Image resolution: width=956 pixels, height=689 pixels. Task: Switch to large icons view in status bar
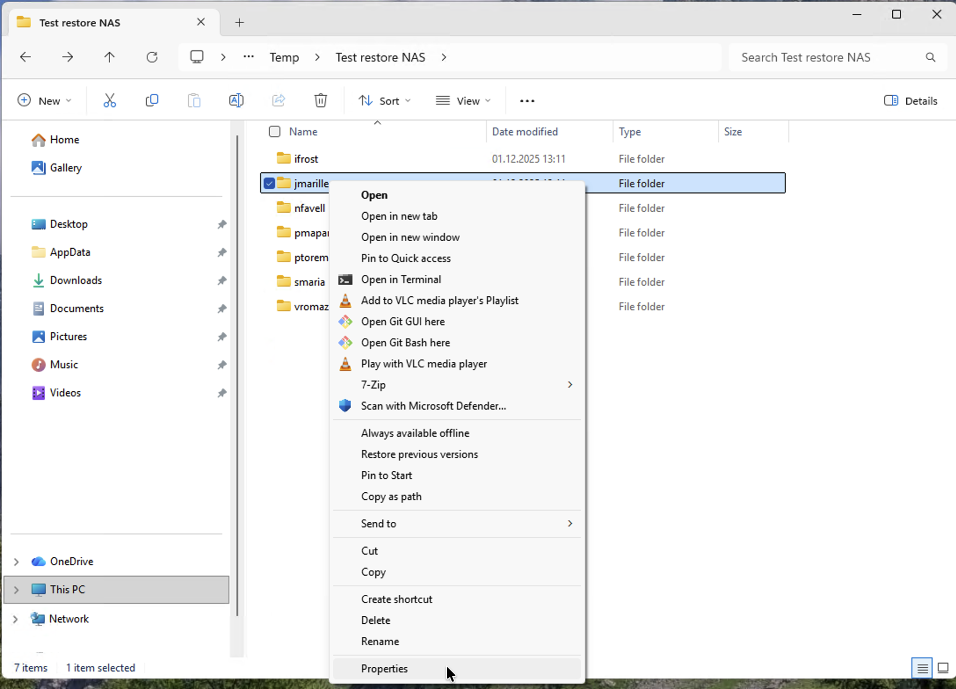[x=942, y=668]
